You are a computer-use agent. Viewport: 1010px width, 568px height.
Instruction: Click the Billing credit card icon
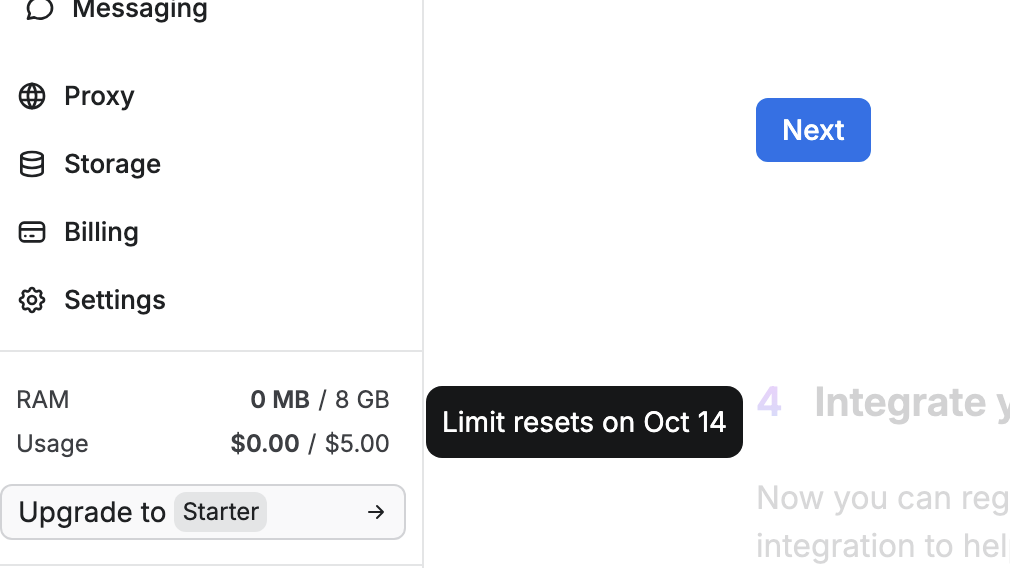click(x=32, y=232)
